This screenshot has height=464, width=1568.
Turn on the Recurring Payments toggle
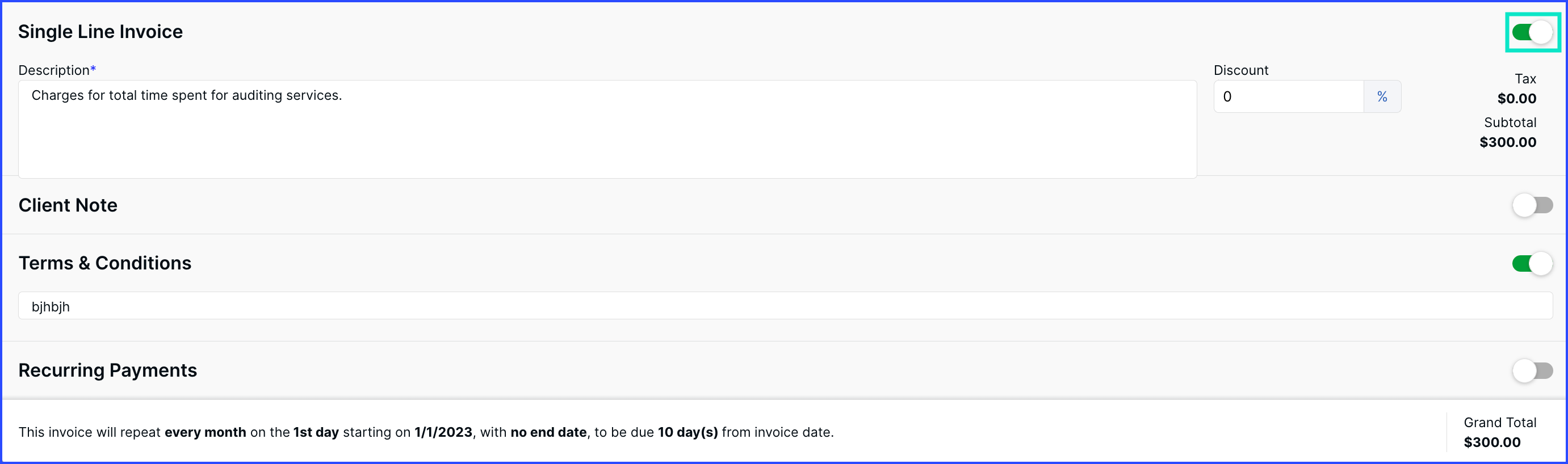1532,370
